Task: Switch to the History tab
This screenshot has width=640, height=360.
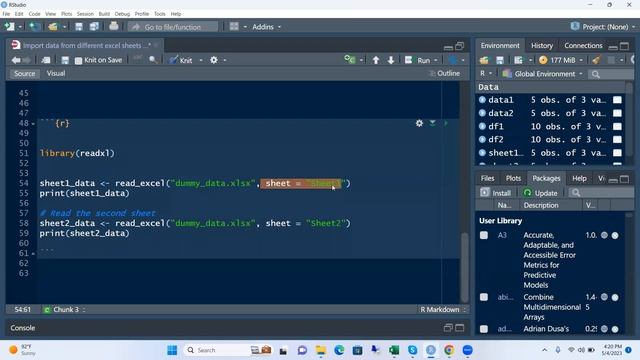Action: click(x=542, y=46)
